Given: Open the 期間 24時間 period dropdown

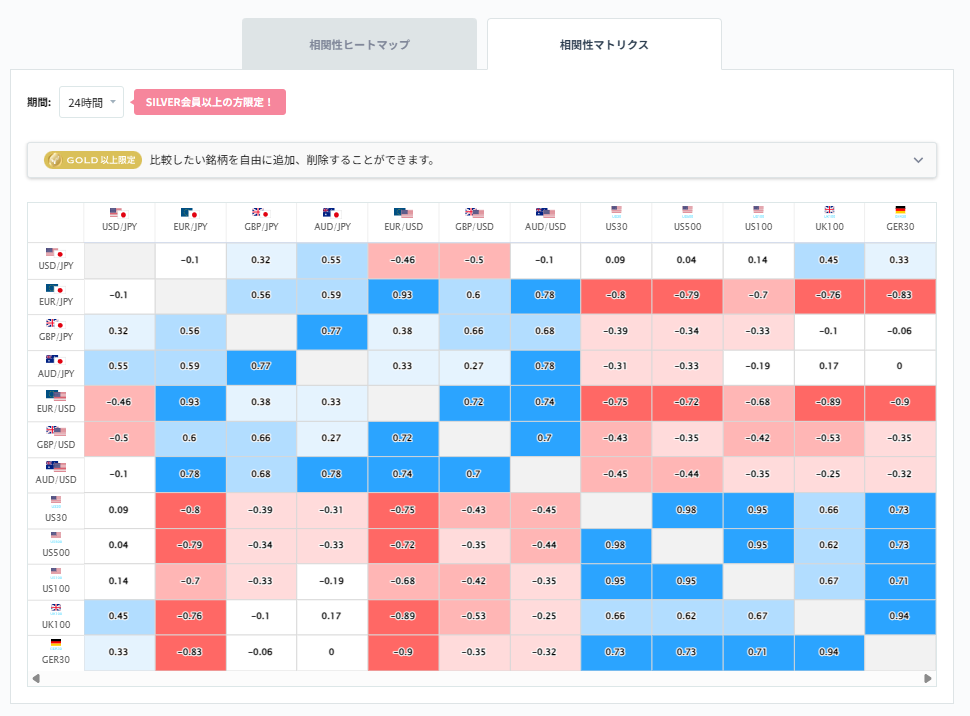Looking at the screenshot, I should 91,102.
